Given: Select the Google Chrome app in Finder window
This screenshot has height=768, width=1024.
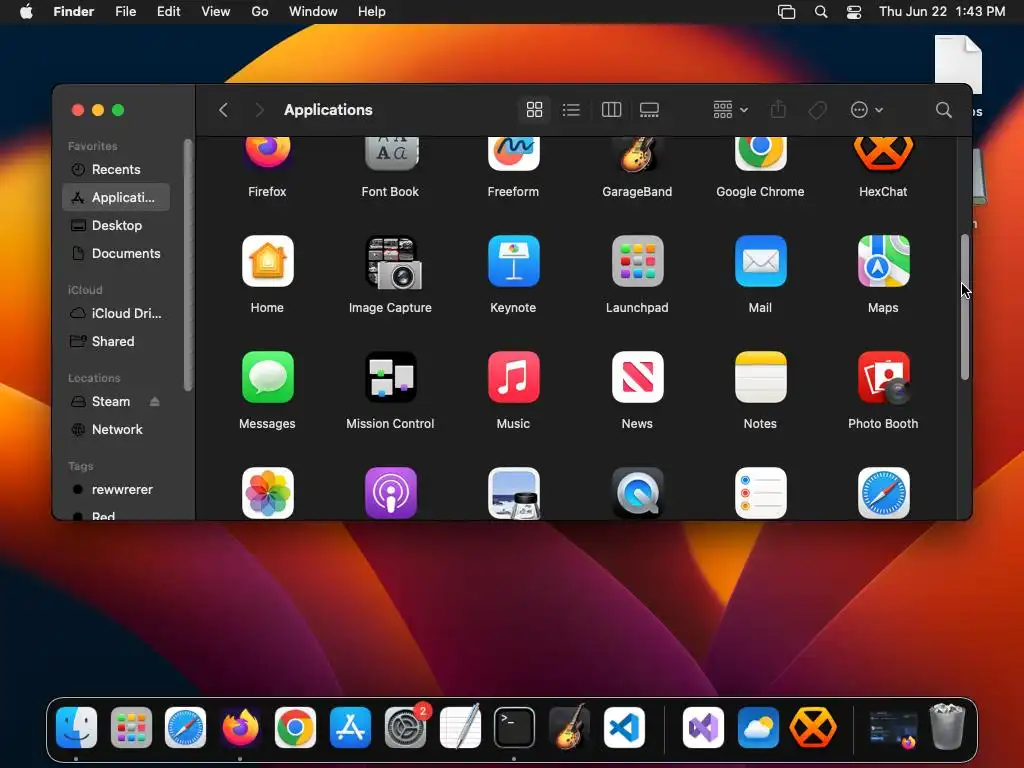Looking at the screenshot, I should (760, 153).
